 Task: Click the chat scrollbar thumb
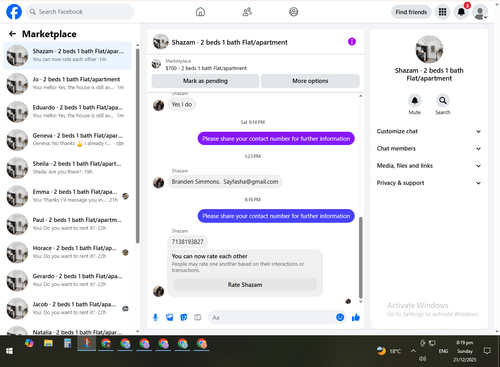click(360, 257)
